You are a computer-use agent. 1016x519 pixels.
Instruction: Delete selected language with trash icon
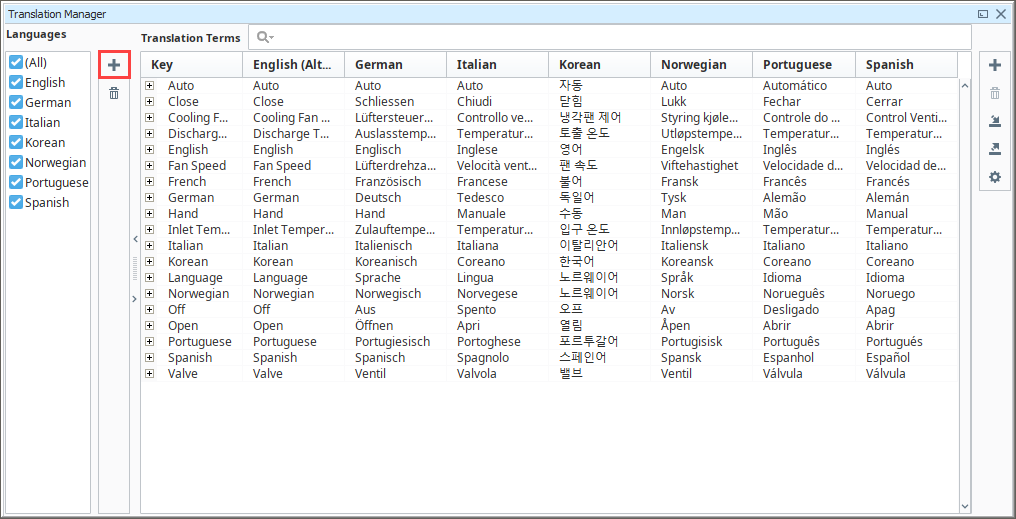click(114, 93)
